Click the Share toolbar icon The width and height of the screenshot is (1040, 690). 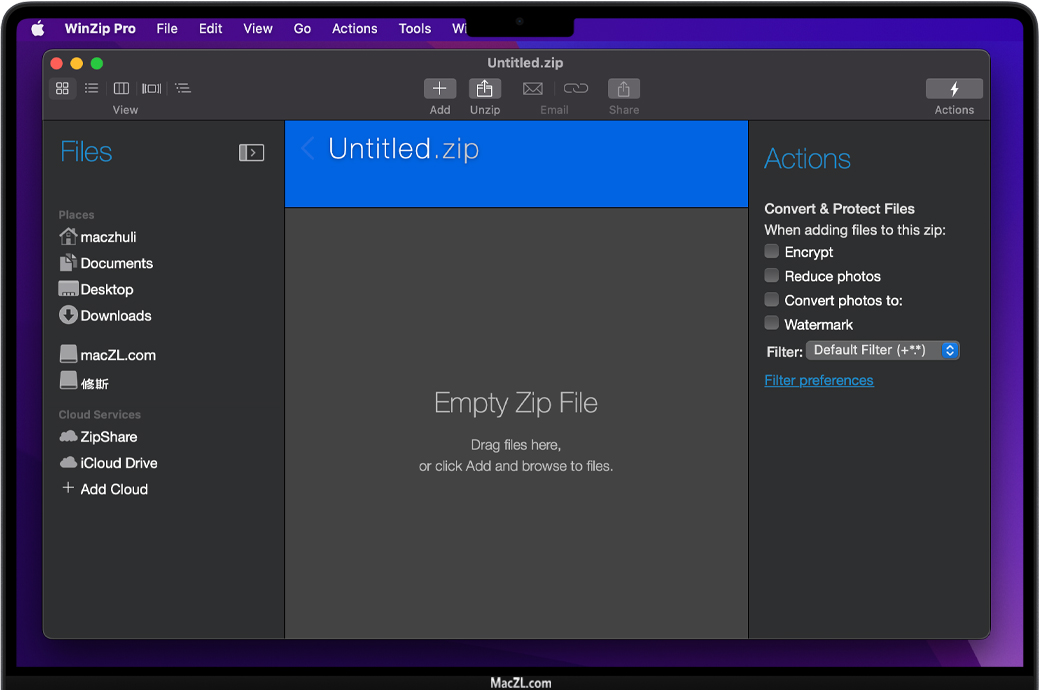click(x=623, y=89)
